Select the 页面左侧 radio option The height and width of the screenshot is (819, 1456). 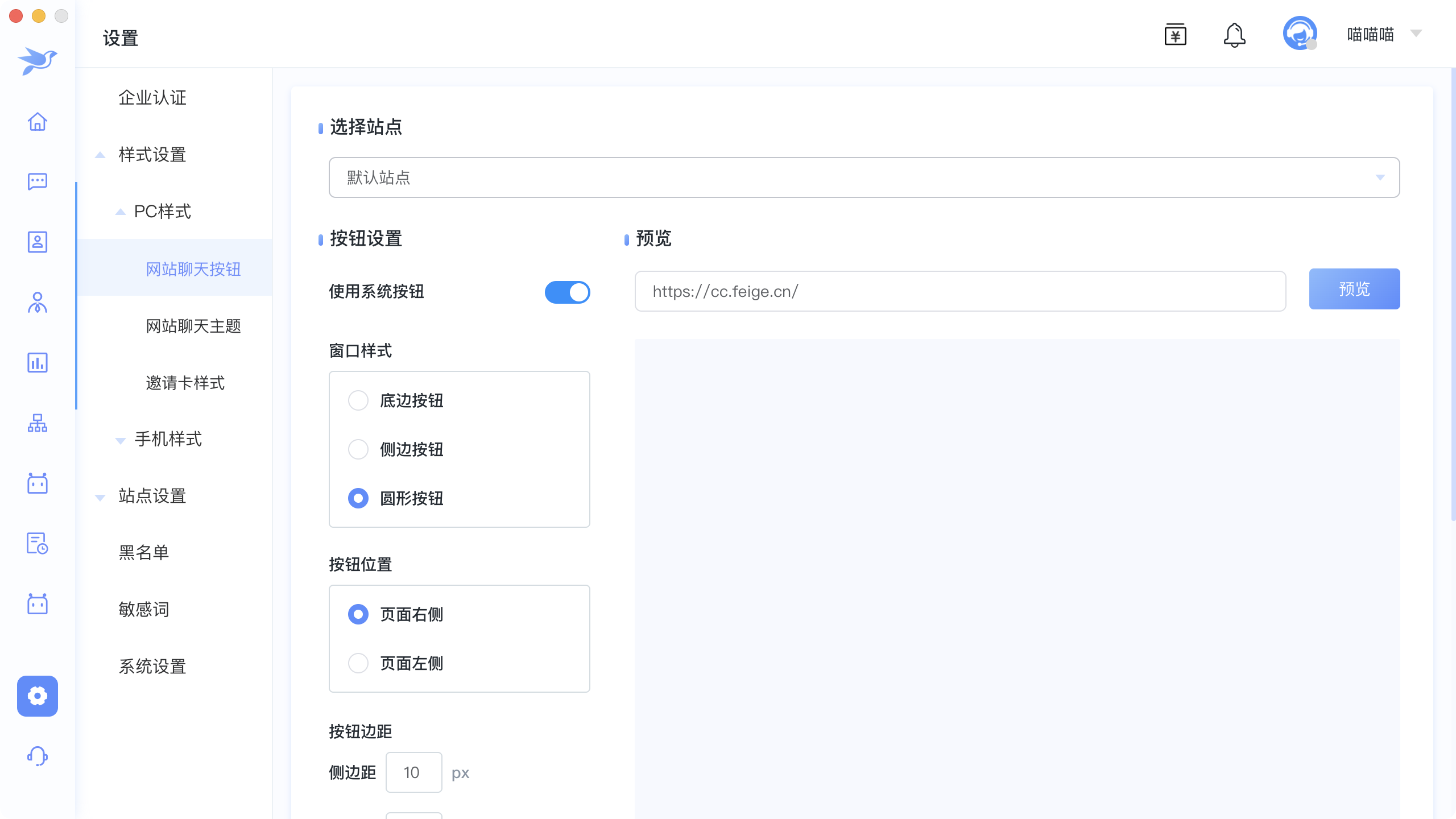pos(358,663)
